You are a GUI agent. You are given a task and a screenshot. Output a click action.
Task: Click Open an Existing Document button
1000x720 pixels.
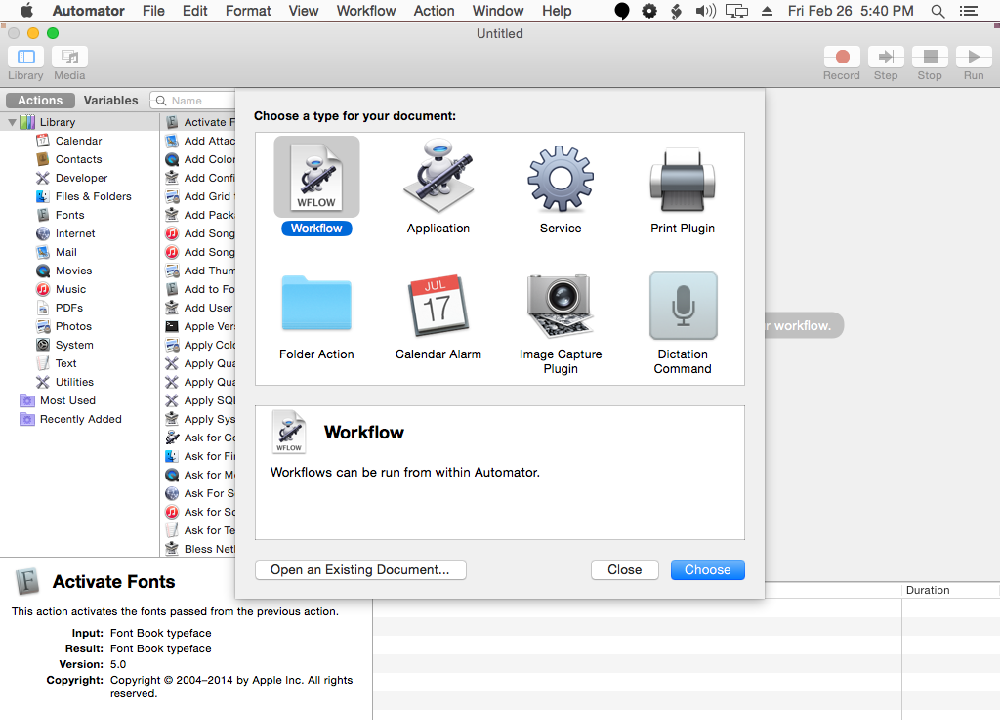click(x=360, y=569)
